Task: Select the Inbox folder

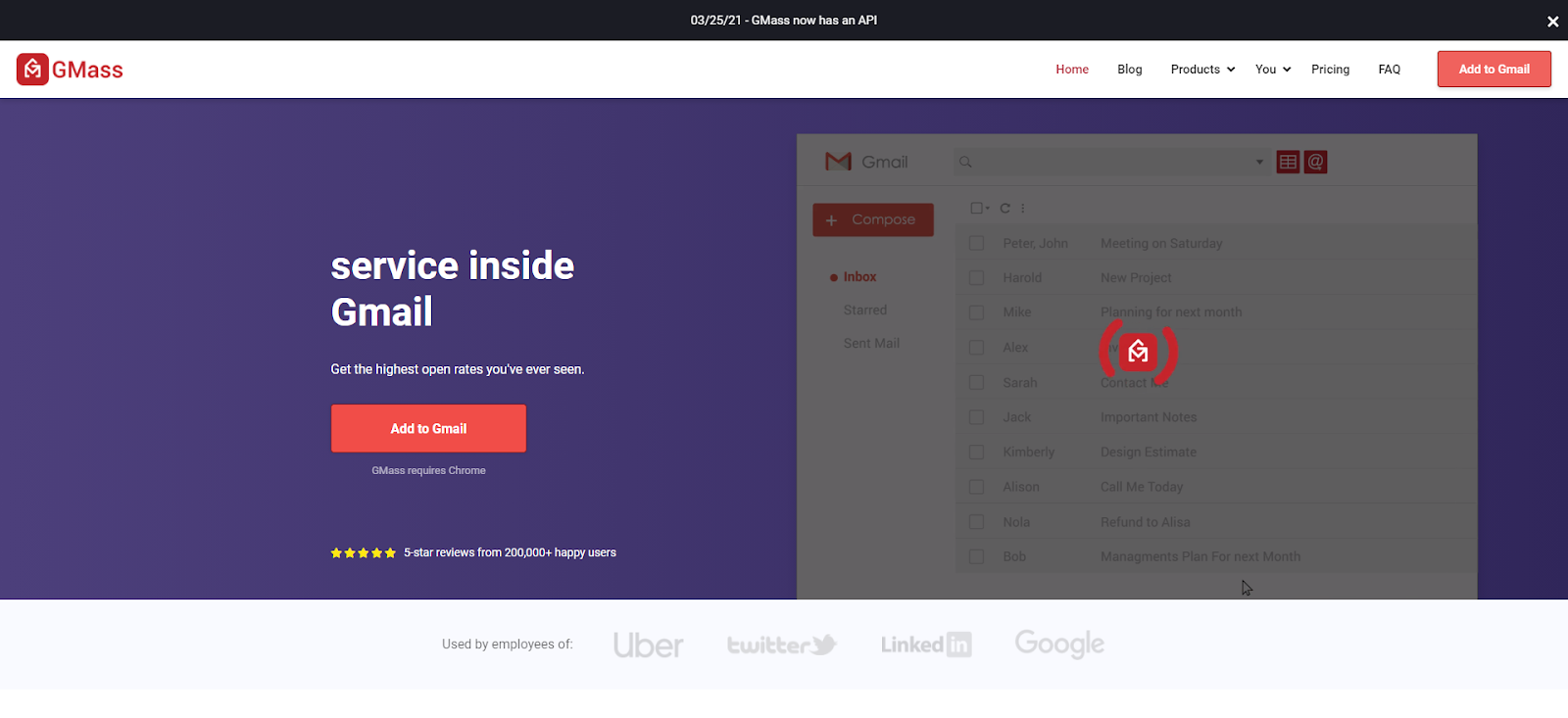Action: (x=859, y=277)
